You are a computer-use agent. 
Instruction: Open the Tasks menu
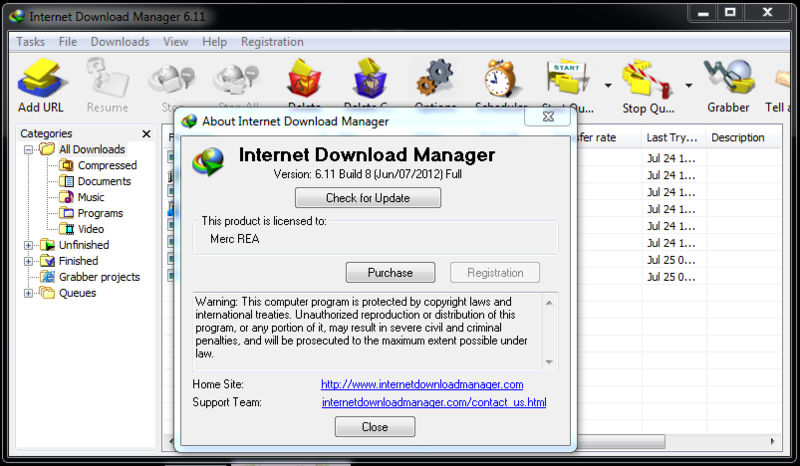30,42
